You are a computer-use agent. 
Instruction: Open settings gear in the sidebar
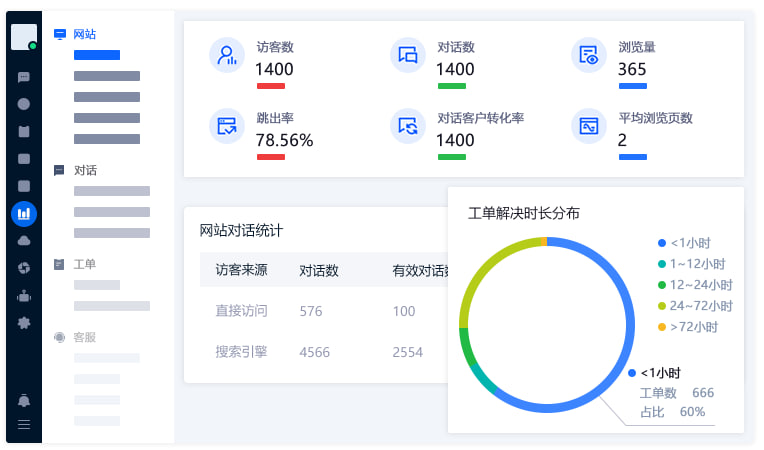click(x=24, y=323)
